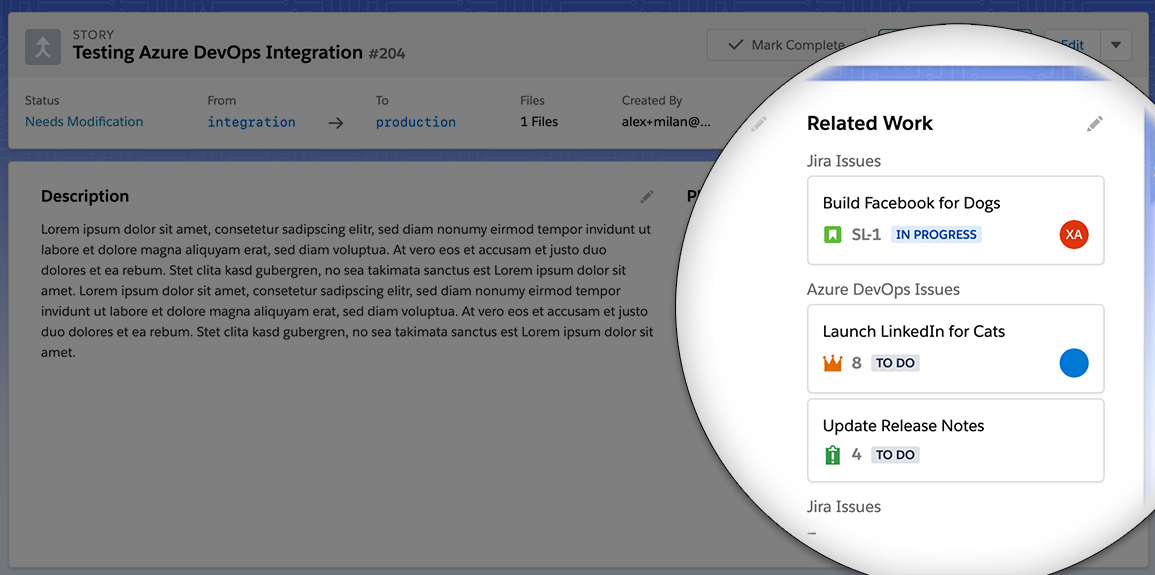Open the integration branch link
The image size is (1155, 575).
coord(251,122)
